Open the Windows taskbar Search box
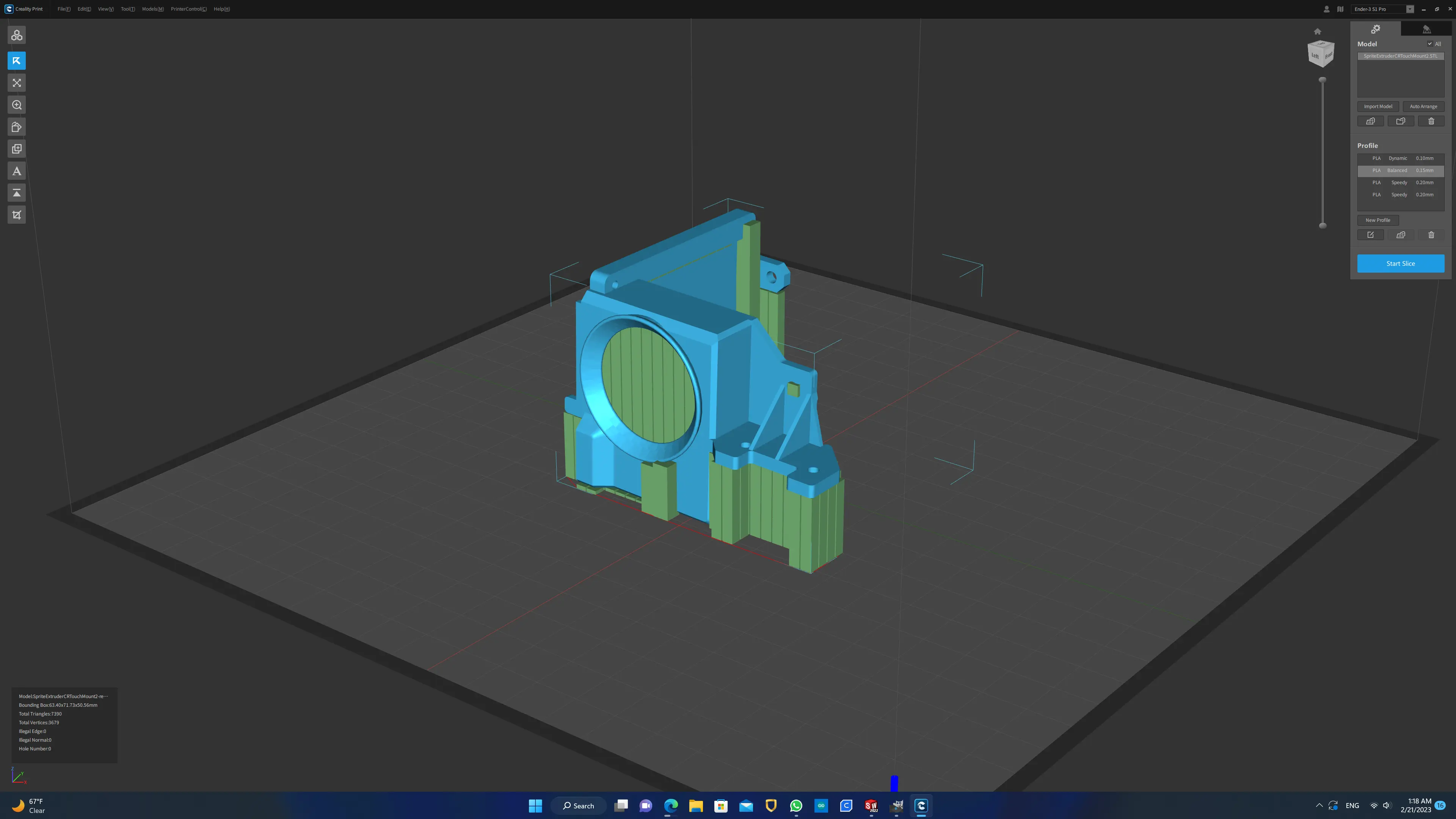1456x819 pixels. (578, 806)
